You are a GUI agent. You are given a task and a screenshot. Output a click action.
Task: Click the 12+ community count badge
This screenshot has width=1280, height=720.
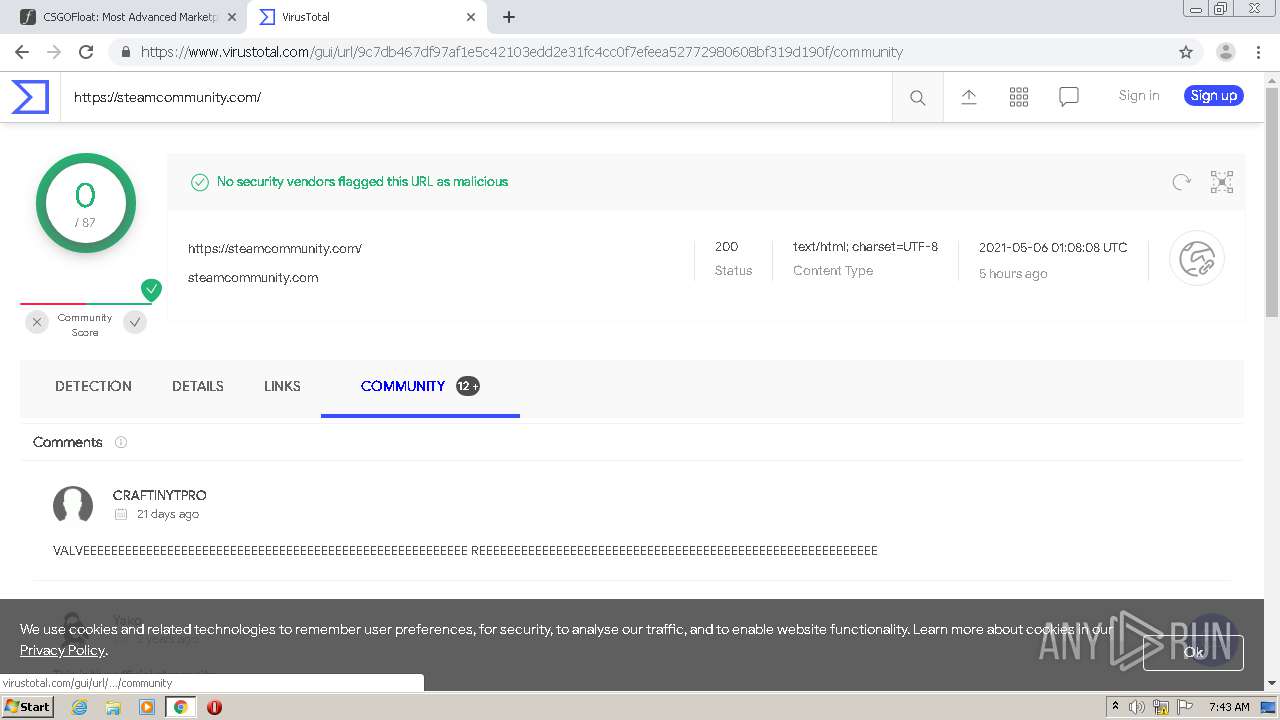[x=468, y=386]
